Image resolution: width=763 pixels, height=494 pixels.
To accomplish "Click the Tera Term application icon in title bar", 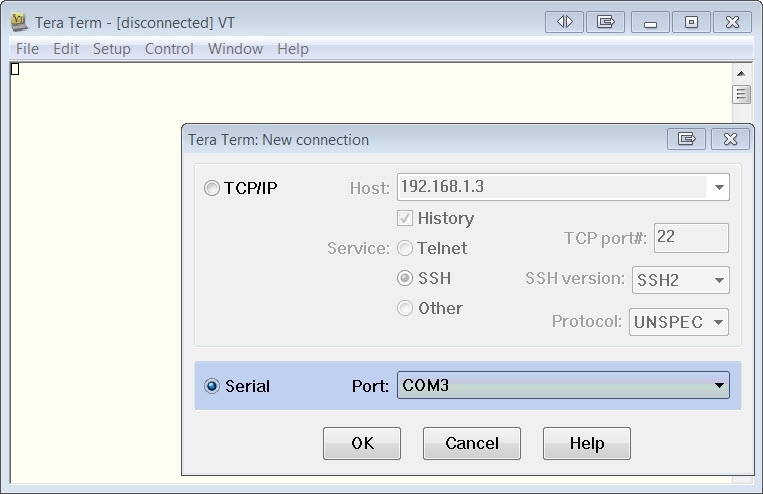I will pyautogui.click(x=18, y=22).
